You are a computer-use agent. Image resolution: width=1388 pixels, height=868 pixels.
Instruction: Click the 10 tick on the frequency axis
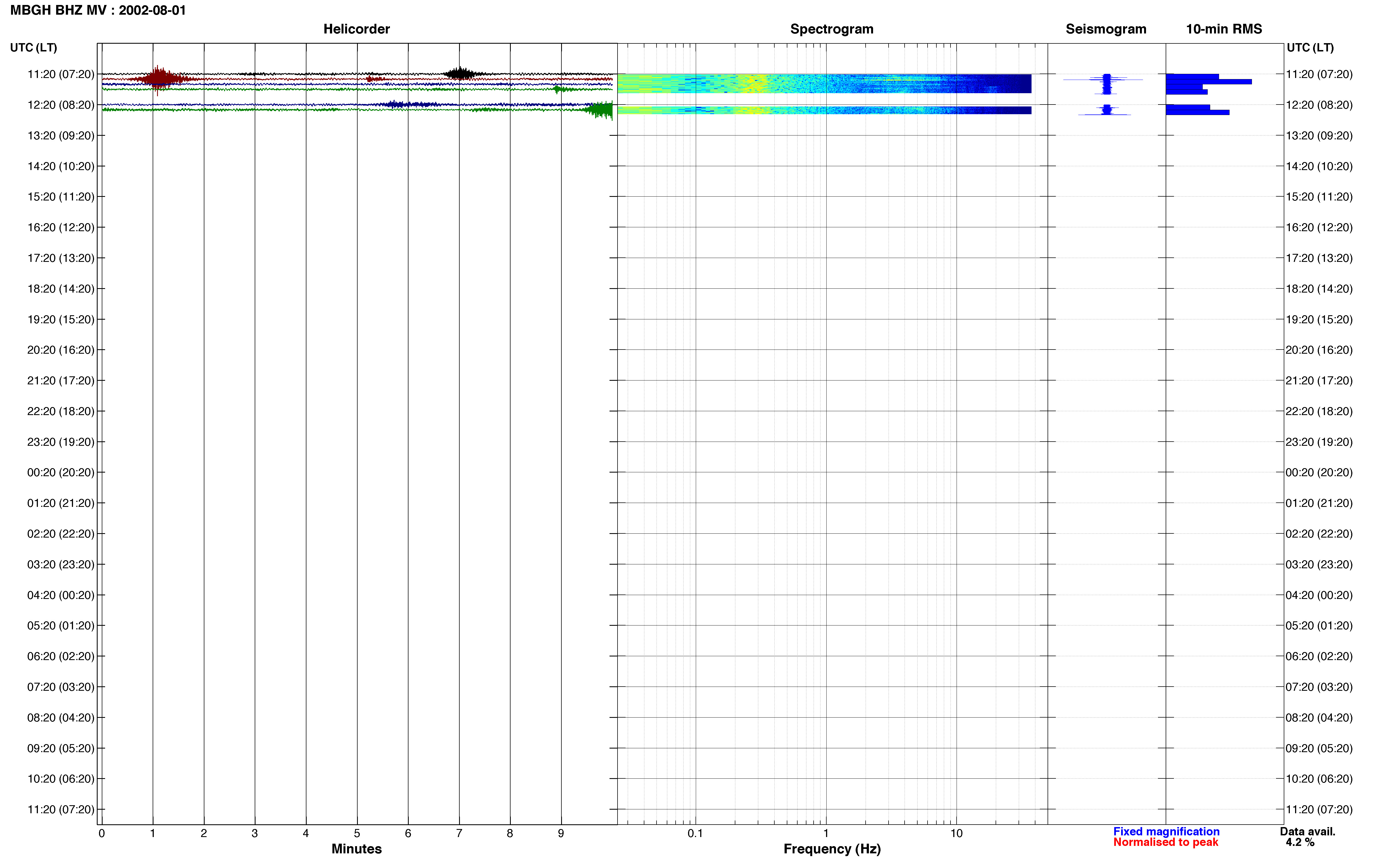tap(956, 833)
